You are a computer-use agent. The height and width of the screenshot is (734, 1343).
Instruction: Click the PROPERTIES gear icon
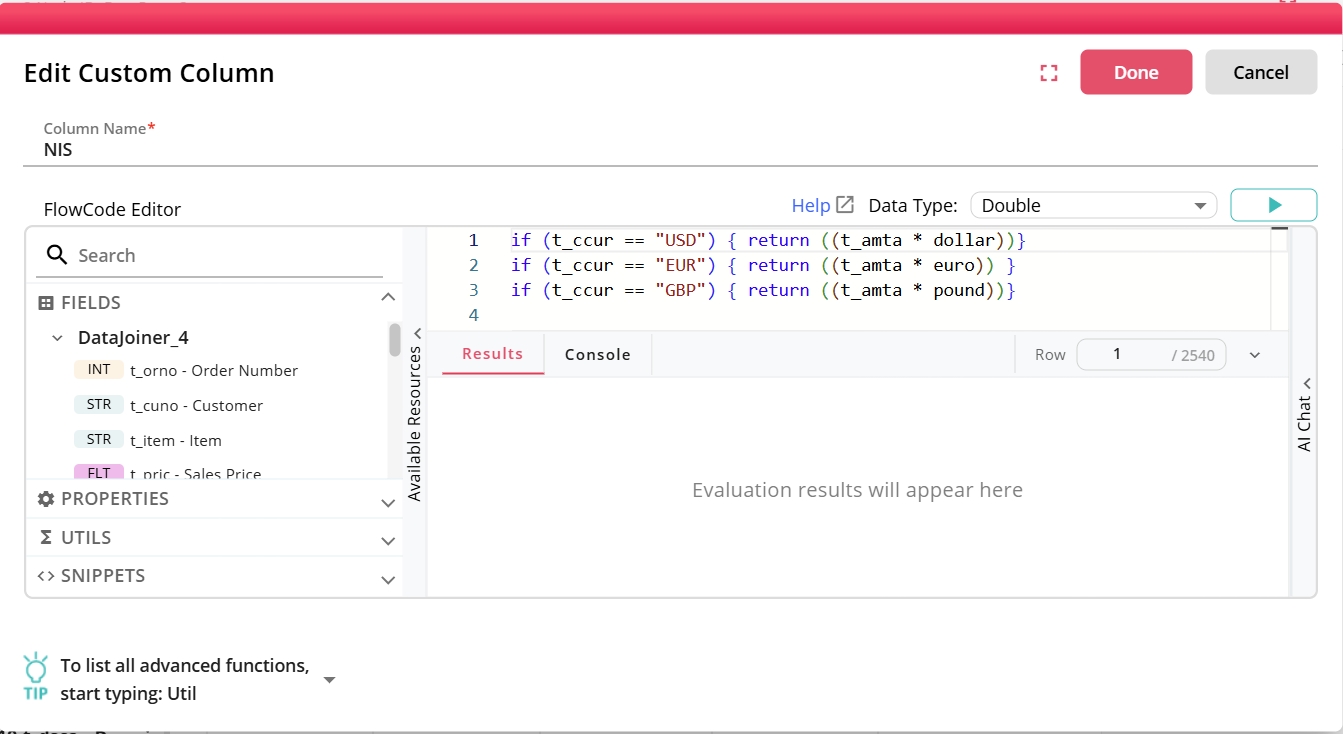tap(46, 498)
